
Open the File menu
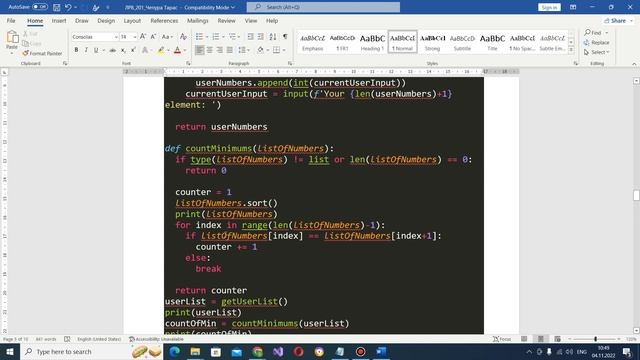pyautogui.click(x=11, y=20)
